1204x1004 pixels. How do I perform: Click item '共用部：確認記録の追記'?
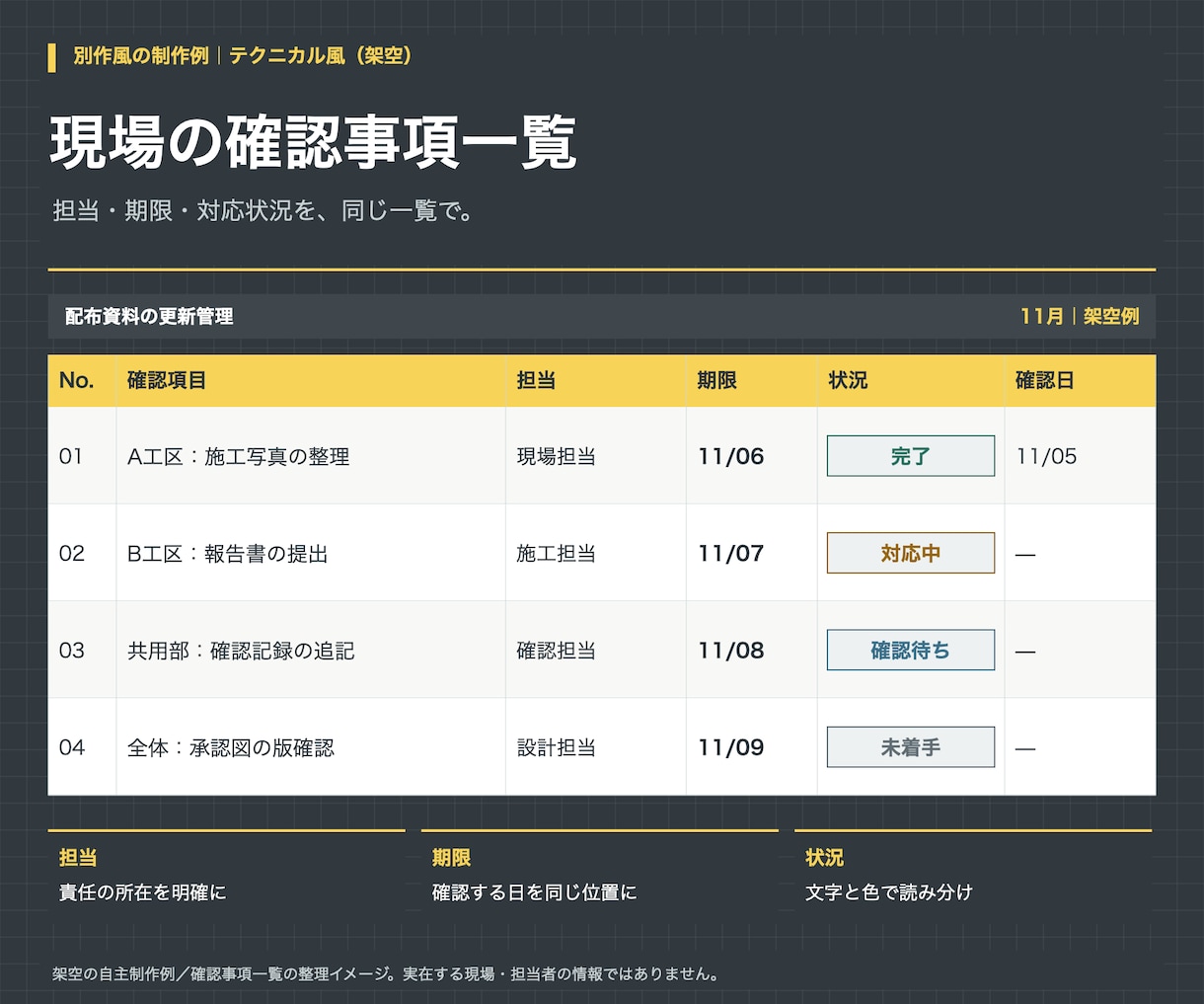coord(241,651)
